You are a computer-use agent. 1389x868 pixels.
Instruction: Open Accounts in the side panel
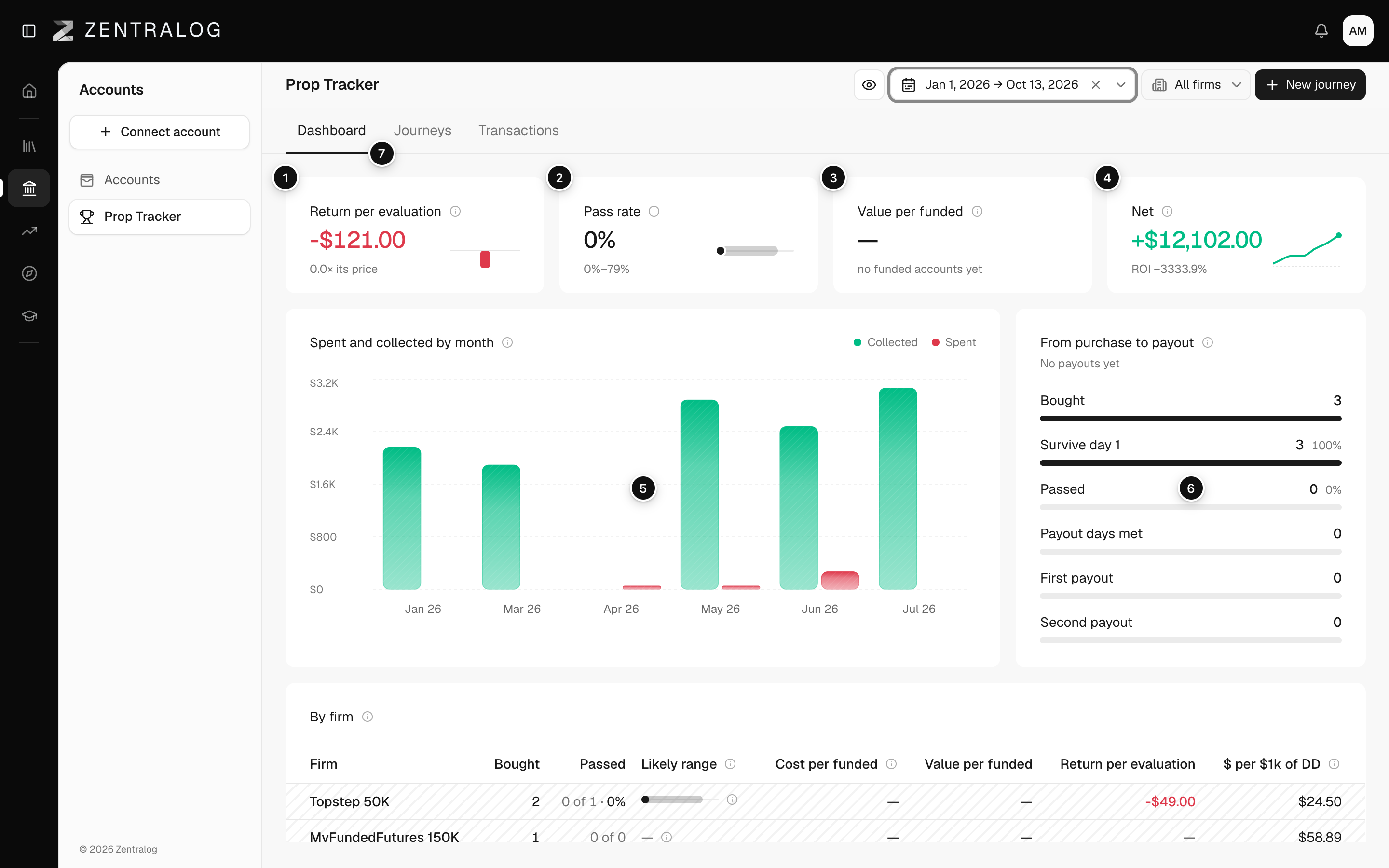point(160,180)
